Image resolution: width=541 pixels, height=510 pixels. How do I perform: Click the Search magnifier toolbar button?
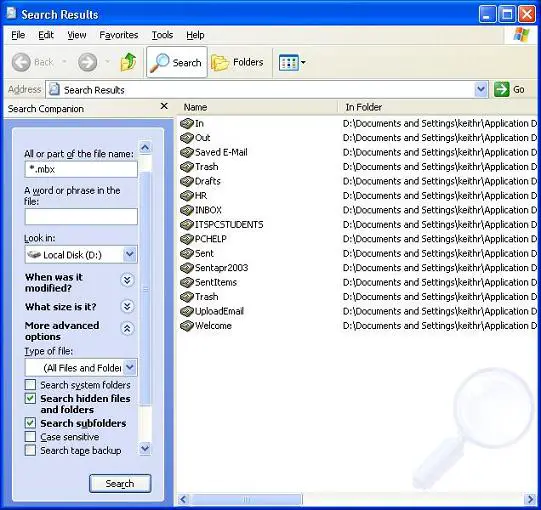(177, 62)
